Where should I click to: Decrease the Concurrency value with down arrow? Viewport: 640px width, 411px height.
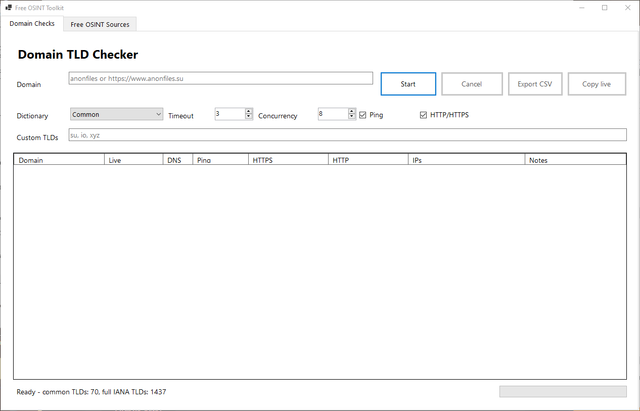[x=352, y=116]
